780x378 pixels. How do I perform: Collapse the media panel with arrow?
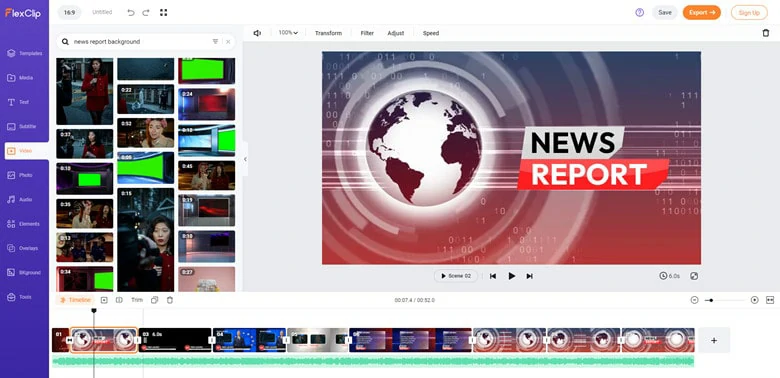[245, 159]
